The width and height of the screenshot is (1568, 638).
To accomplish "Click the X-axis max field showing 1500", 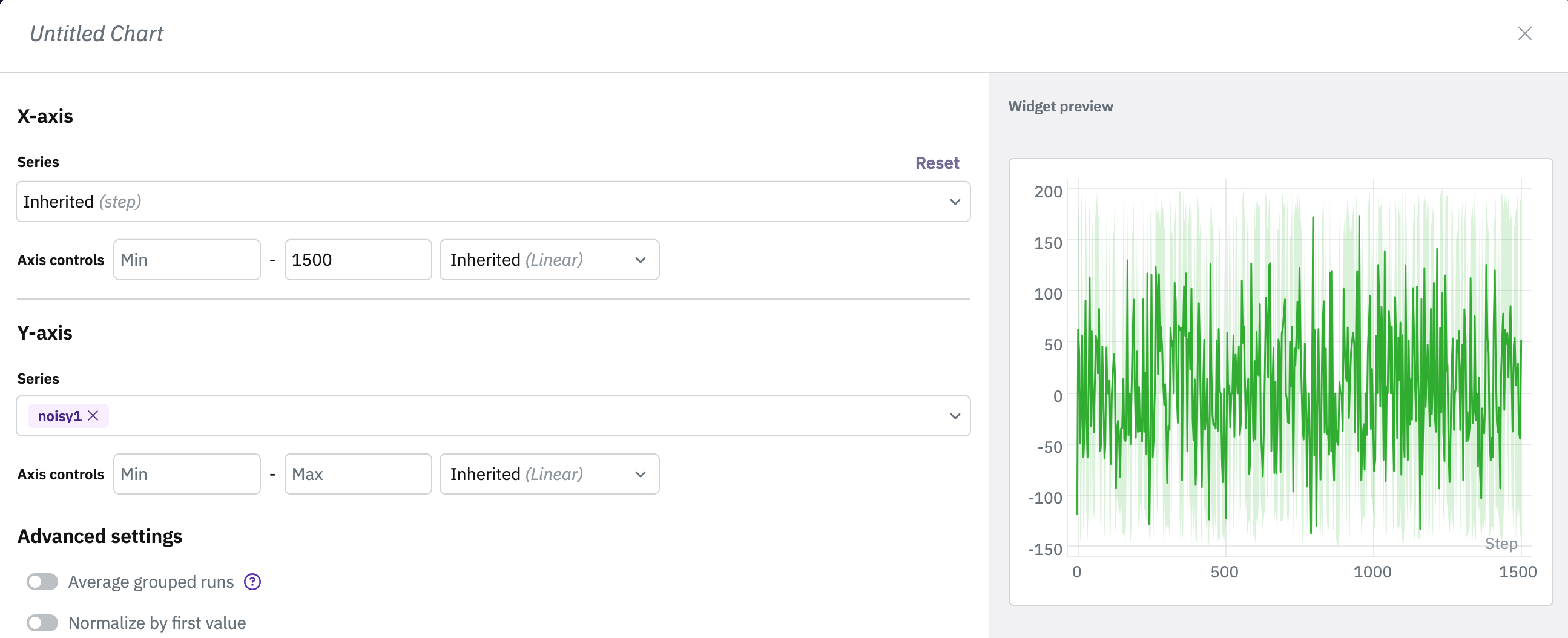I will (x=358, y=260).
